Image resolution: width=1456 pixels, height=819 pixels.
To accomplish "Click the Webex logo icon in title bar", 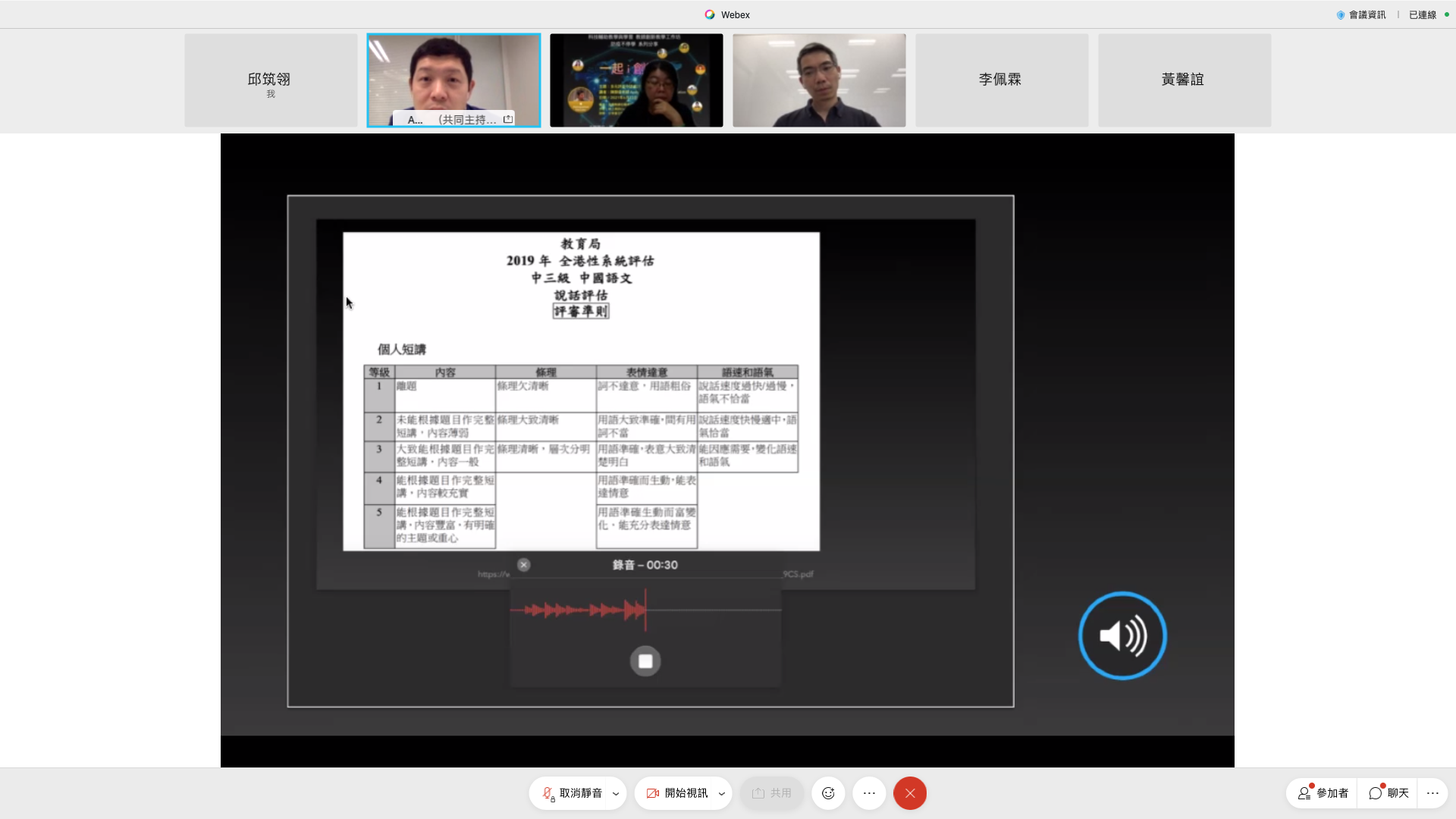I will 710,14.
